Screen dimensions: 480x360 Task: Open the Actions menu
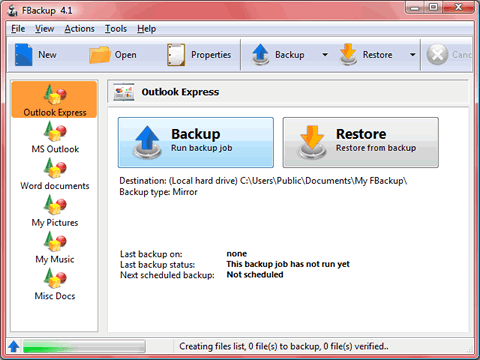tap(79, 29)
